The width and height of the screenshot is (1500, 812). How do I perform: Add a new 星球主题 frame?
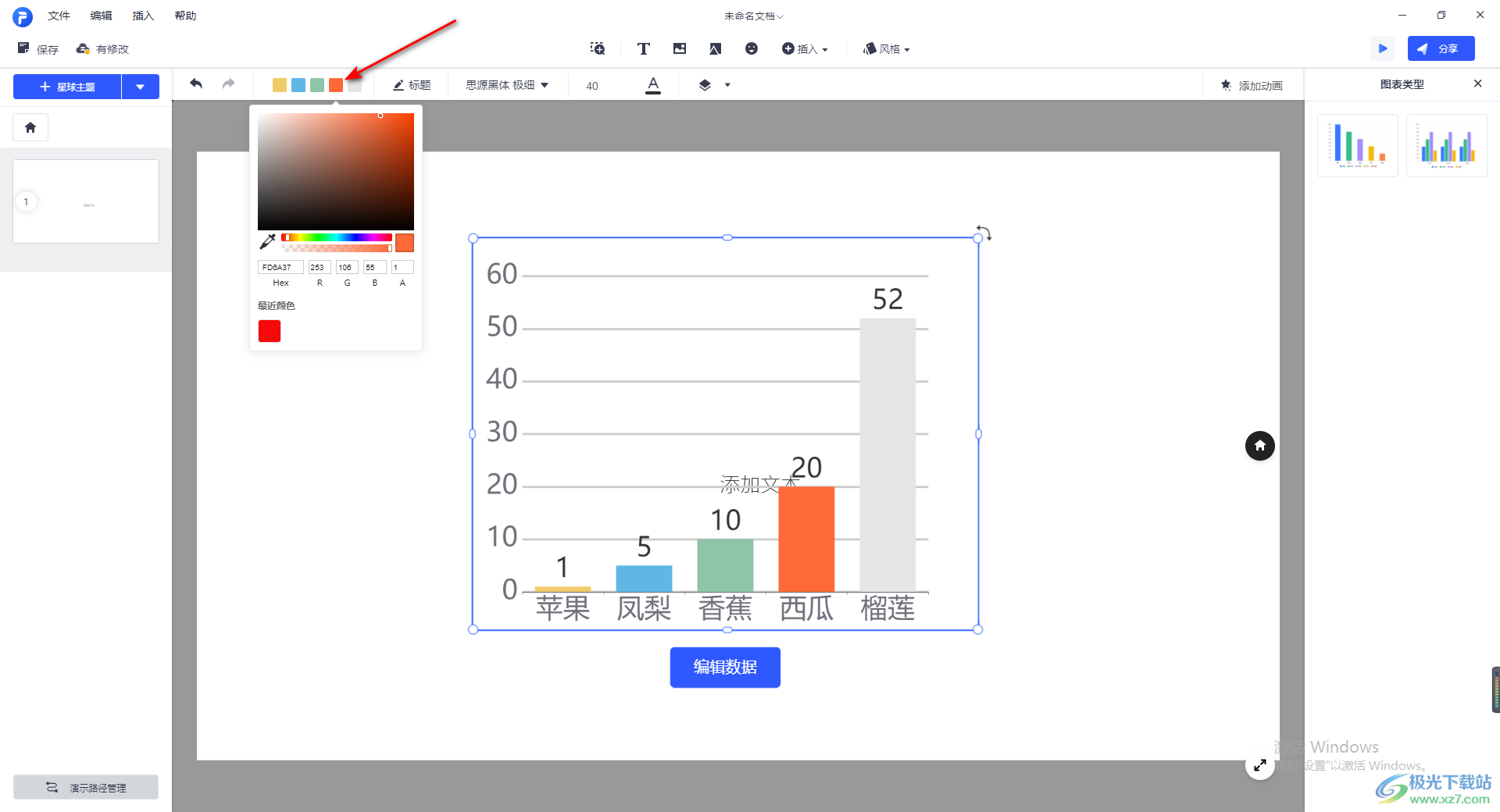[x=67, y=87]
